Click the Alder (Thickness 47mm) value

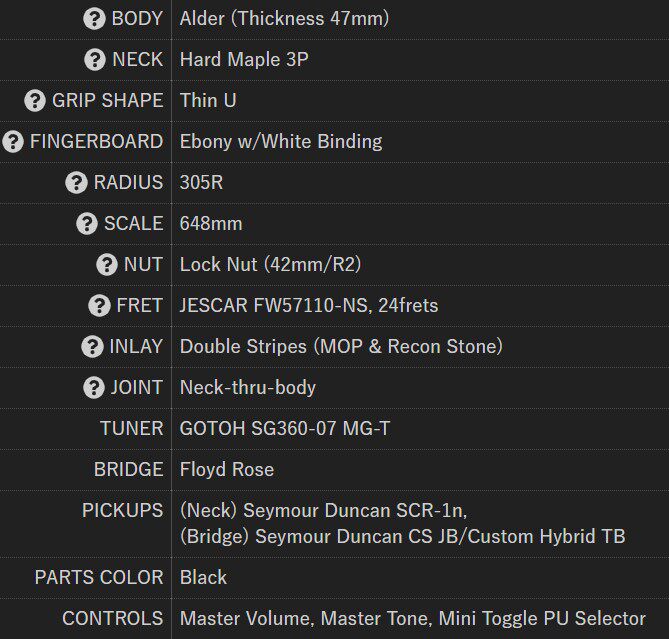pos(284,19)
